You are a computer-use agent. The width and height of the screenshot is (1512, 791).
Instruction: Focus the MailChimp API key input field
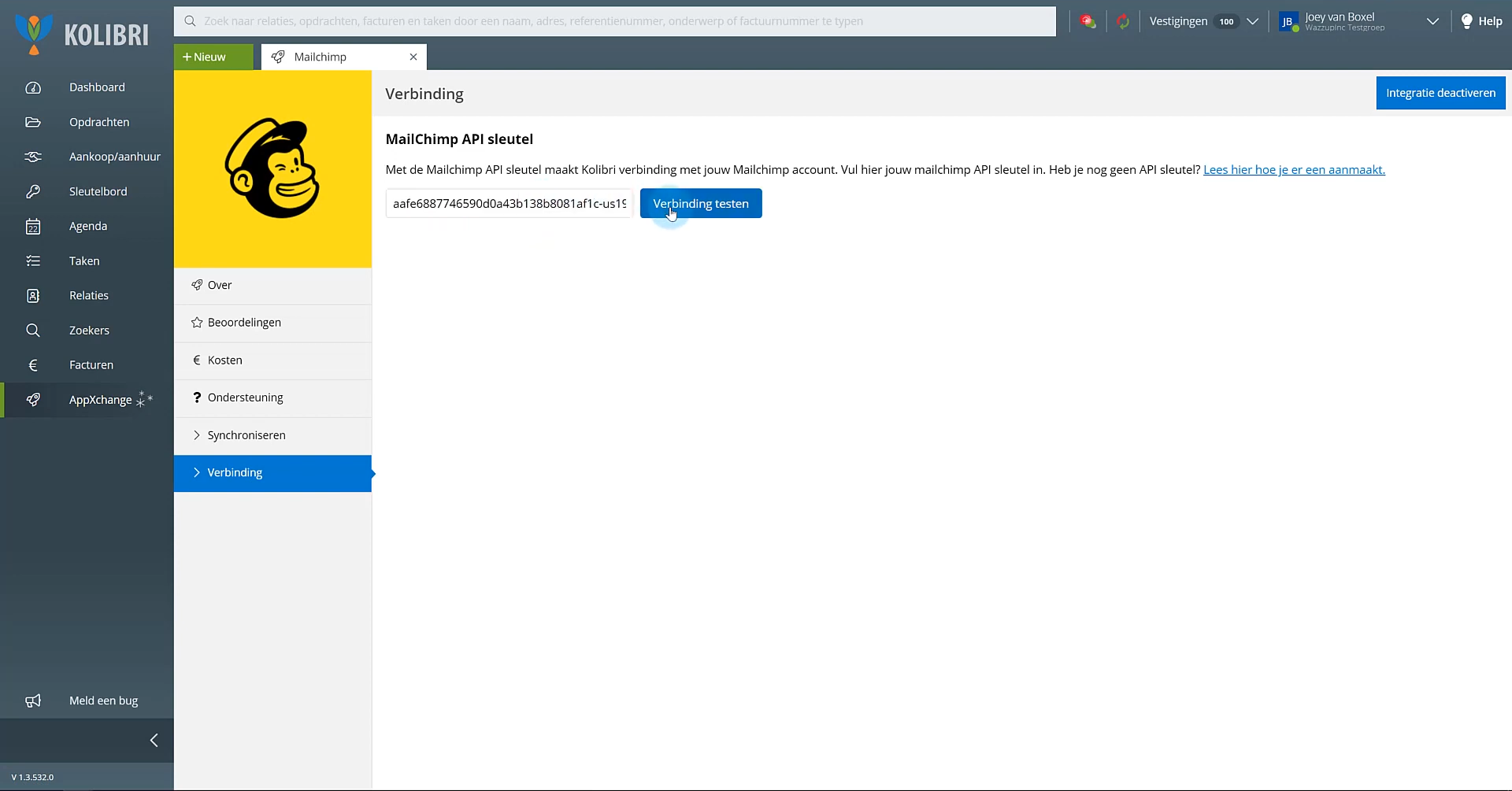pos(509,203)
